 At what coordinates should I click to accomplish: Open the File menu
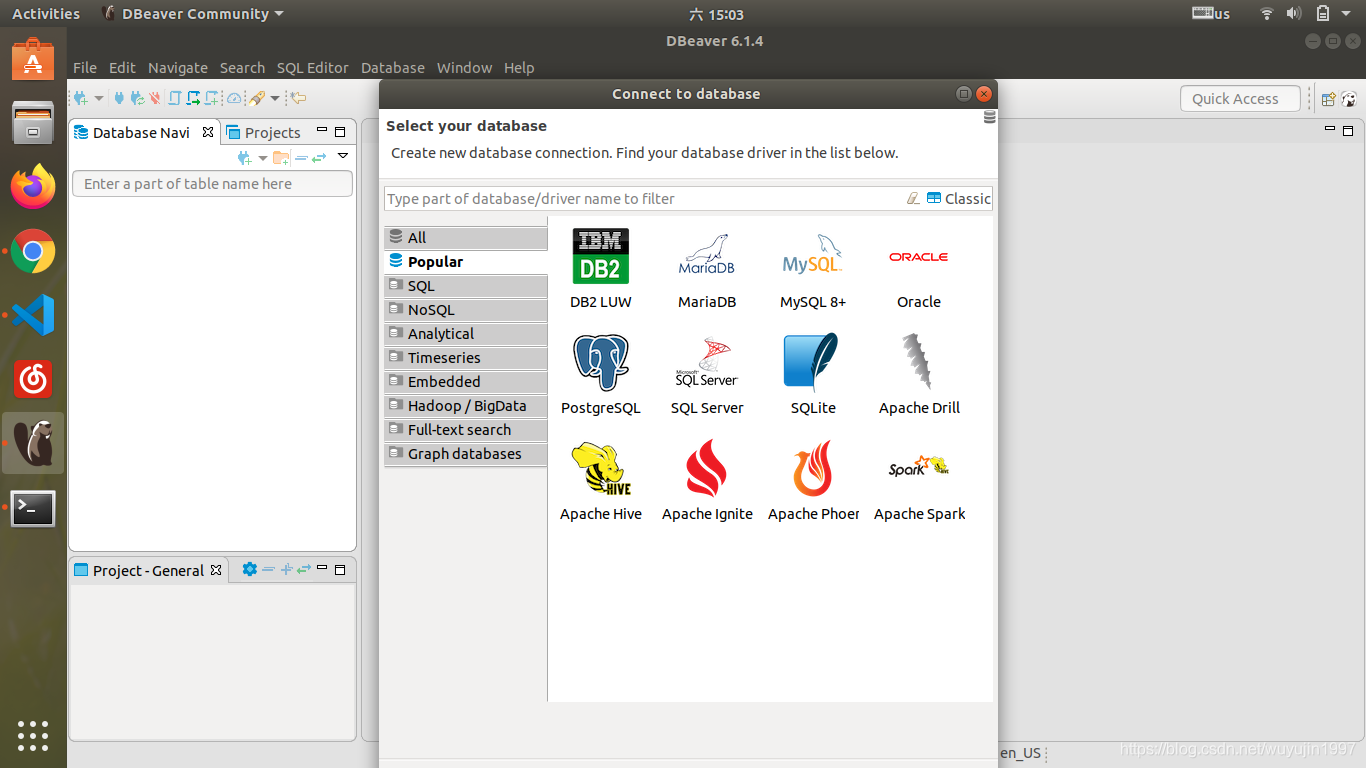tap(85, 68)
